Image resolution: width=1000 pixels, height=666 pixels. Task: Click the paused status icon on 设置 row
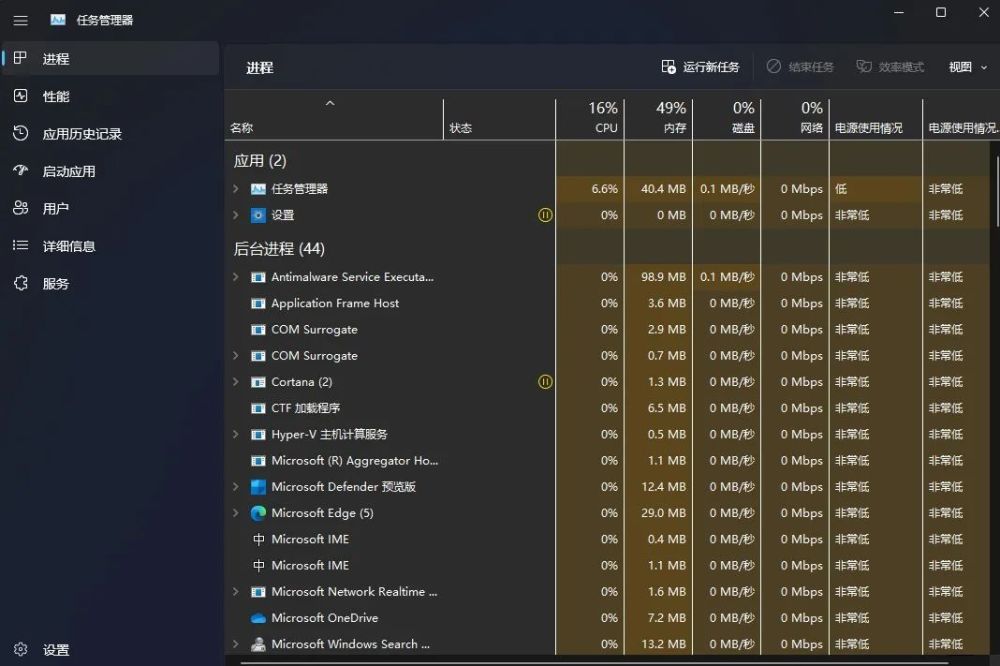(545, 215)
